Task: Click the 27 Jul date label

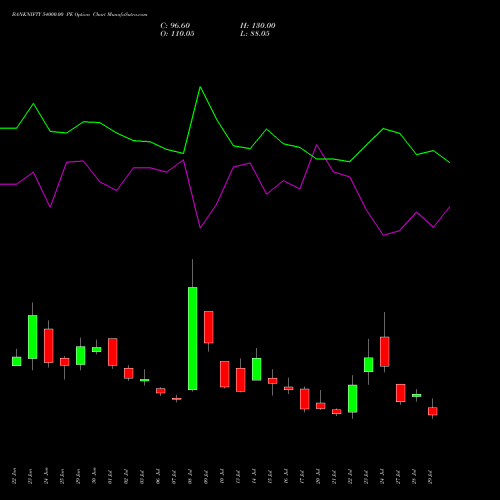Action: coord(398,476)
